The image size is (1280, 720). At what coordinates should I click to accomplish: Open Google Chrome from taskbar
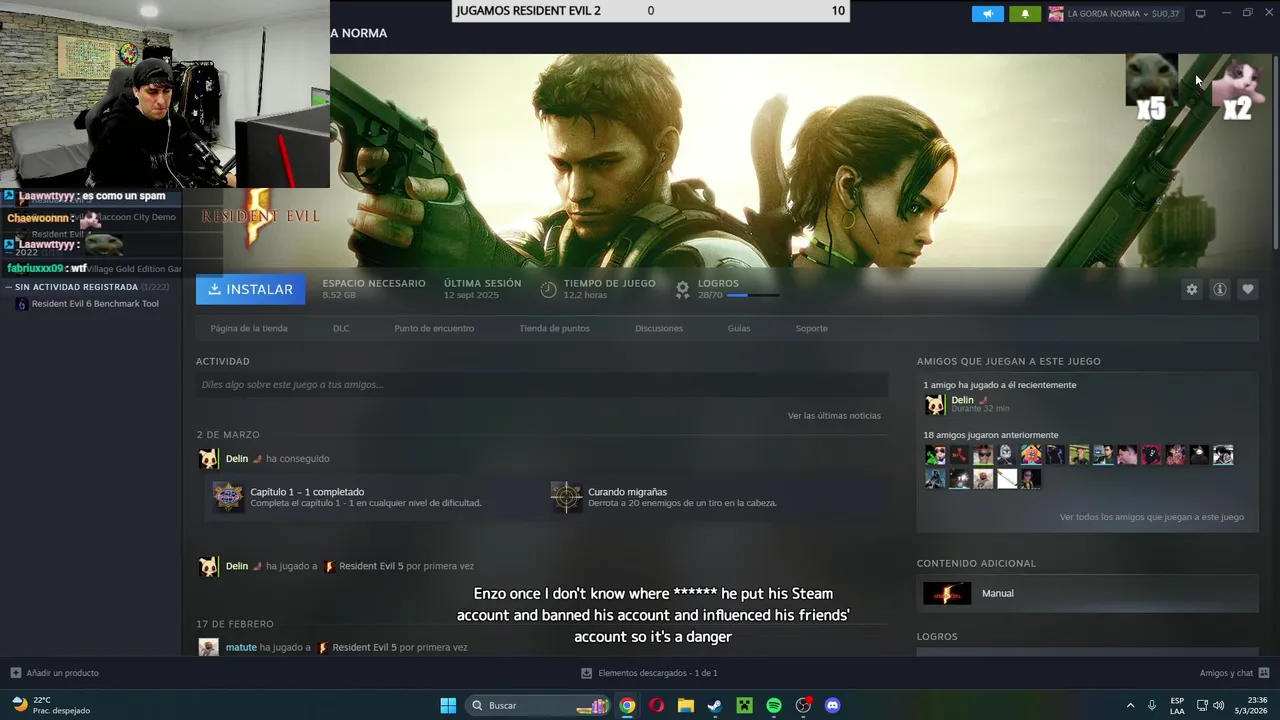click(x=627, y=705)
